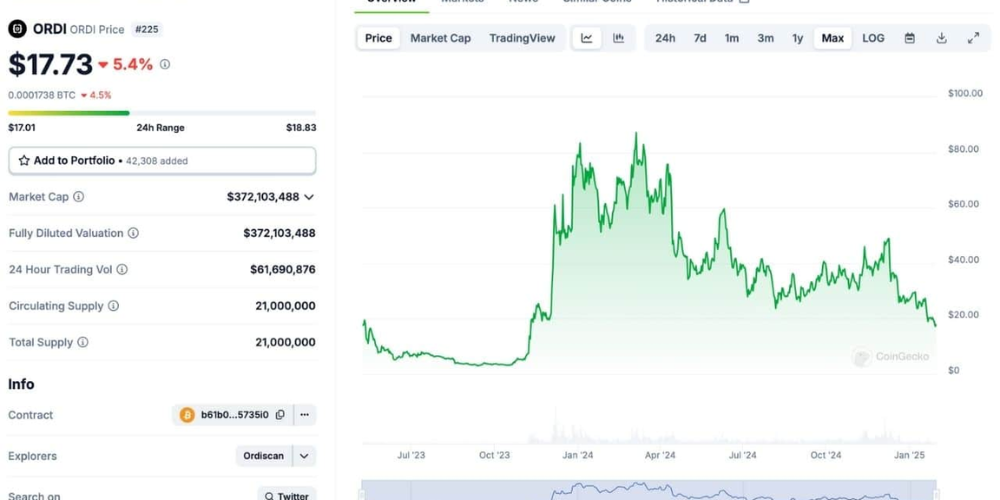The height and width of the screenshot is (500, 1000).
Task: Expand the Market Cap value chevron
Action: click(x=309, y=197)
